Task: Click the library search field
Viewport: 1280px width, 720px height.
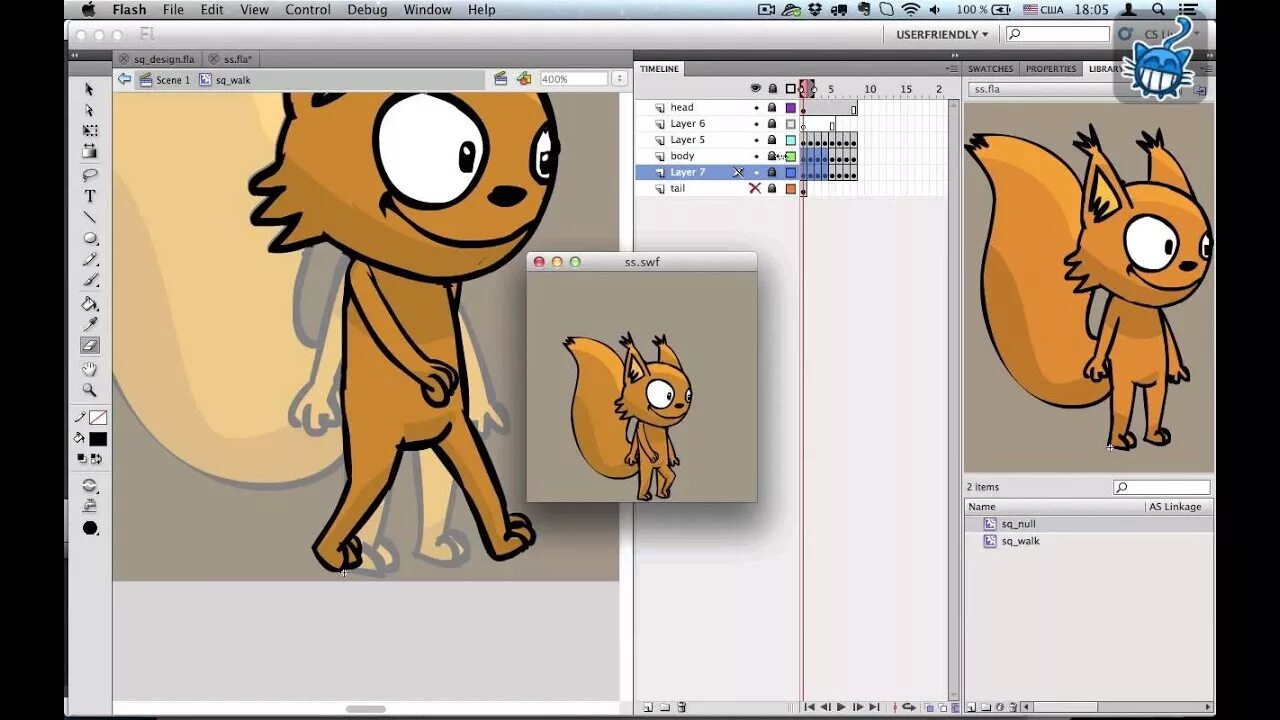Action: [x=1161, y=487]
